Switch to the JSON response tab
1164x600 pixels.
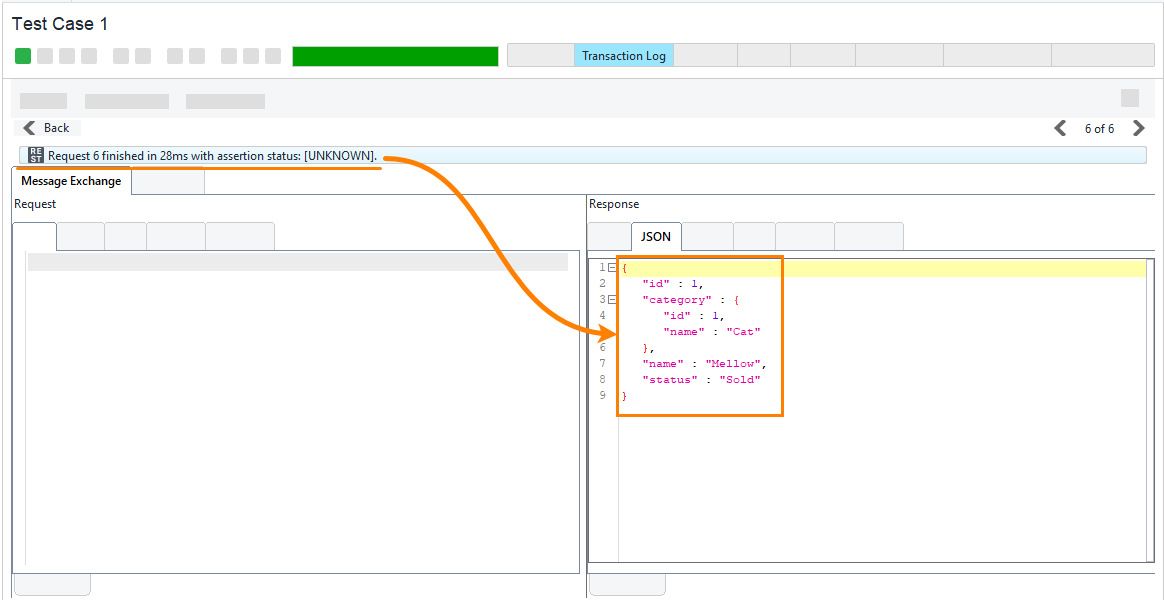click(x=656, y=237)
